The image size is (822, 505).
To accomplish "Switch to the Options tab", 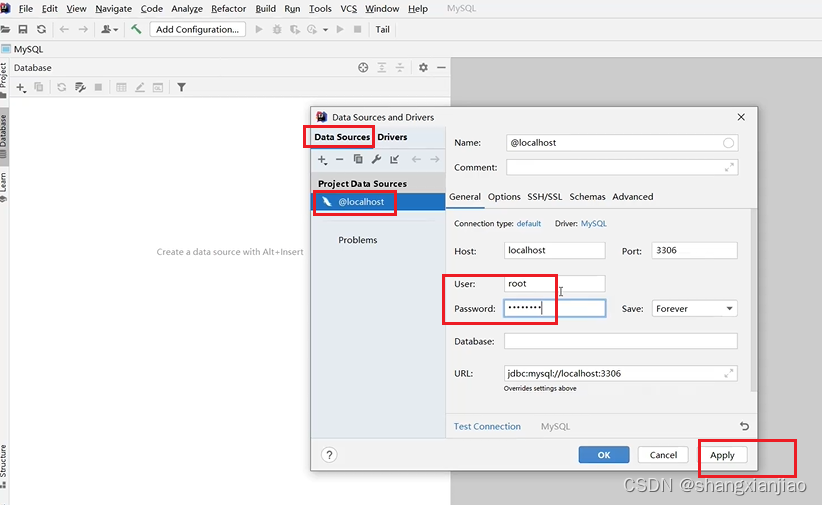I will [504, 197].
